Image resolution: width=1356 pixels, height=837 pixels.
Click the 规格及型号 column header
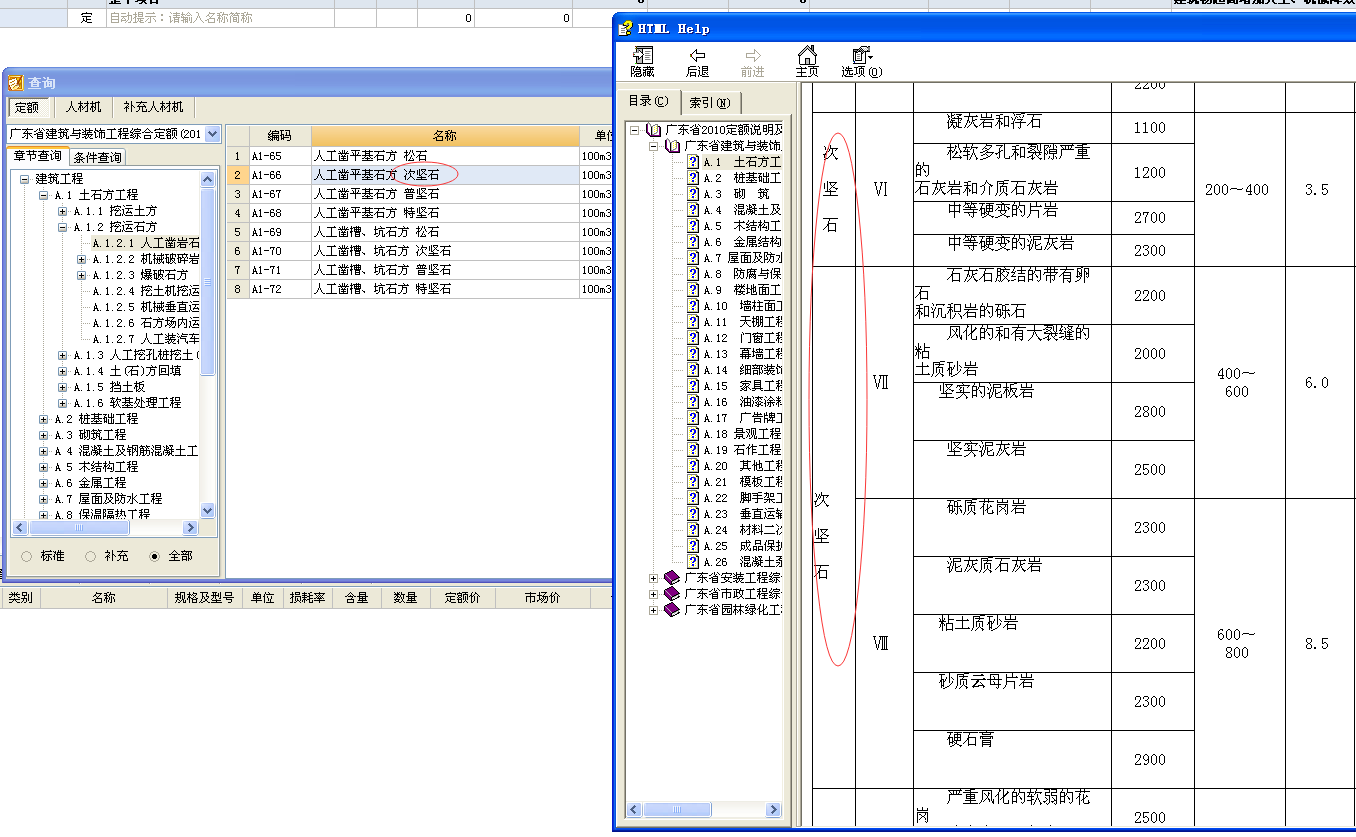pyautogui.click(x=204, y=598)
